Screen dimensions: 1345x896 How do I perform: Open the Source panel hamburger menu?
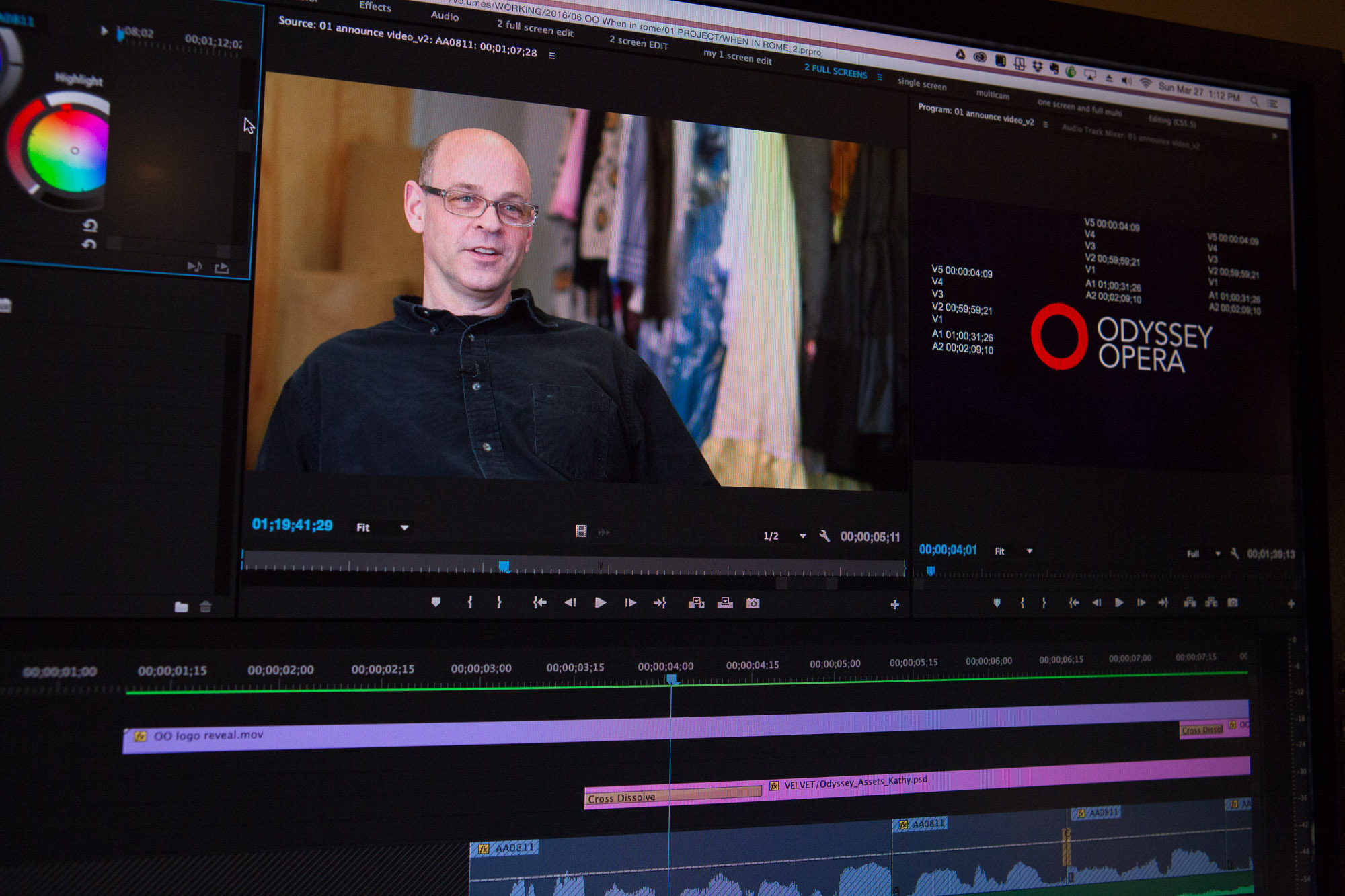click(552, 56)
